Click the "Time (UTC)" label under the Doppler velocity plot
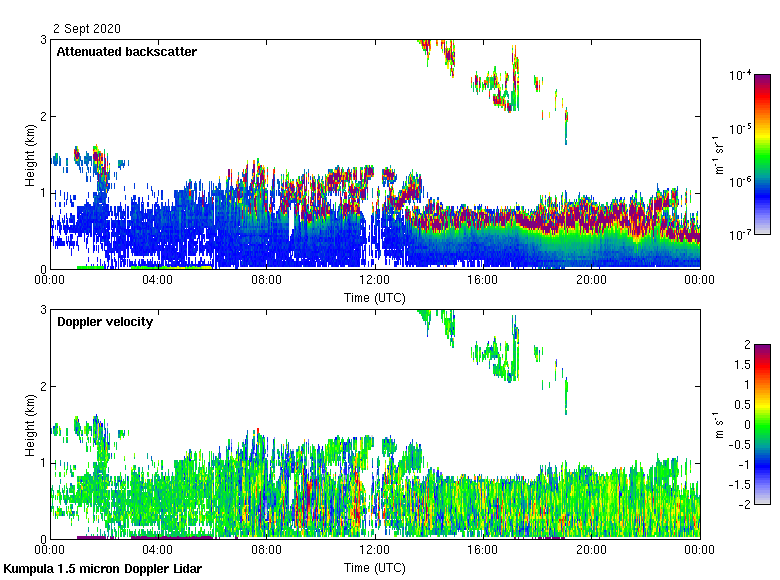 (x=375, y=568)
